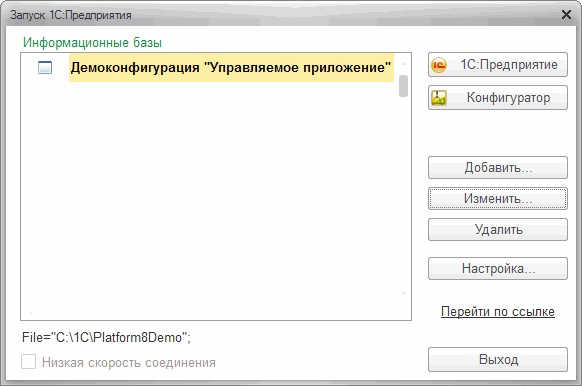Click the Конфигуратор icon
Image resolution: width=582 pixels, height=386 pixels.
click(x=439, y=98)
